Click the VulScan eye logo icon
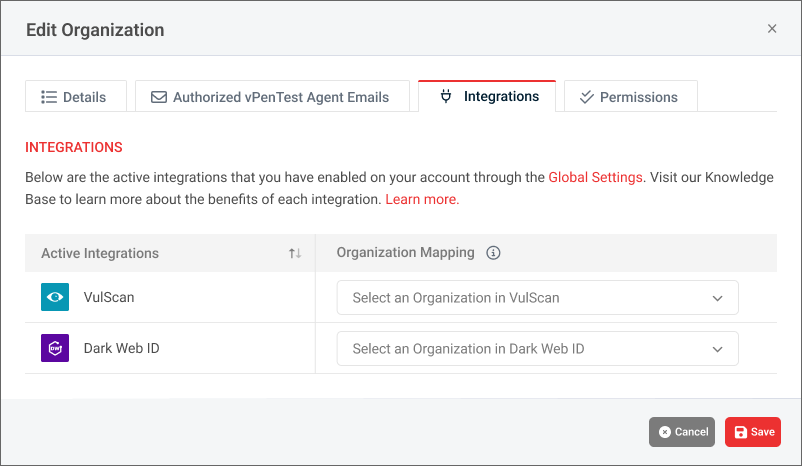The image size is (802, 467). (55, 297)
